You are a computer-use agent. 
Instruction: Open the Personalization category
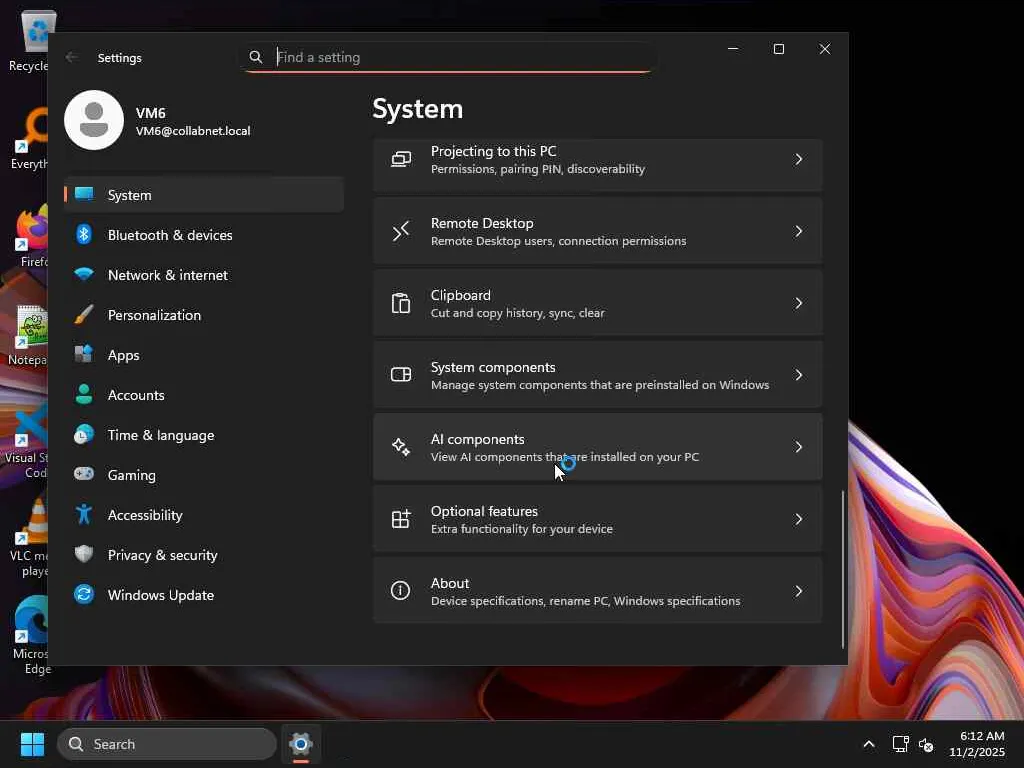pyautogui.click(x=204, y=315)
